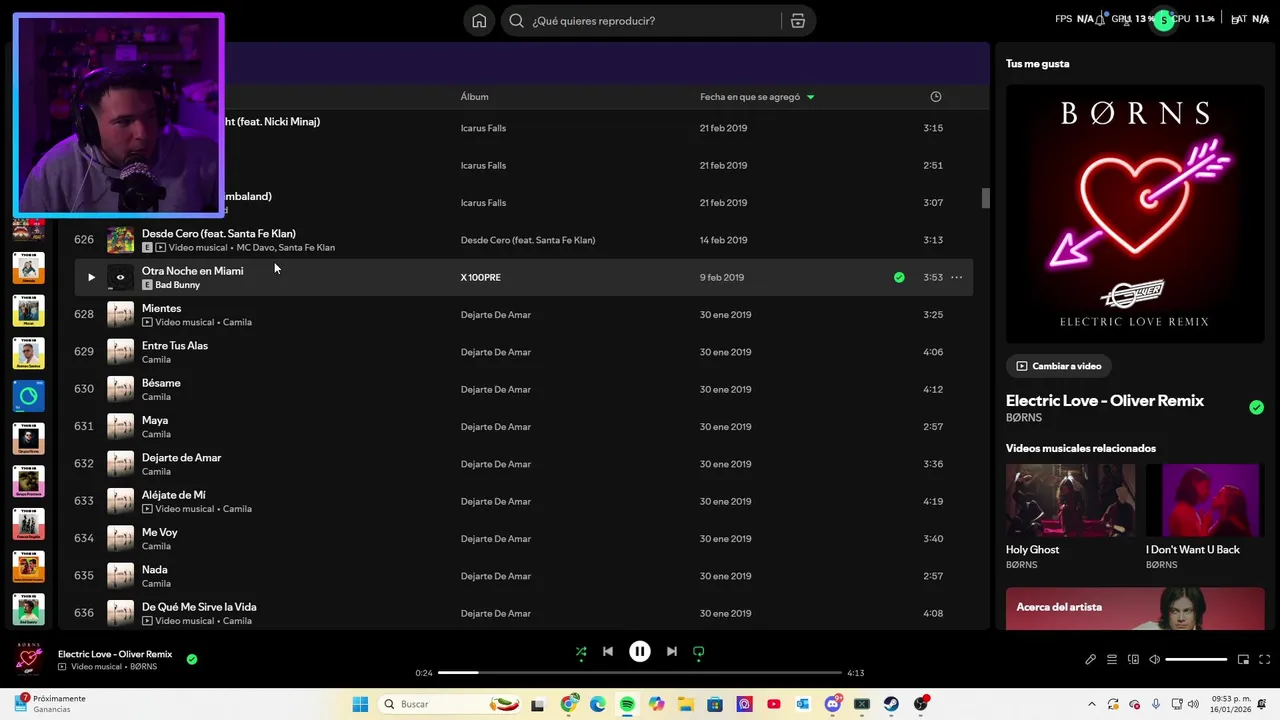Open Windows system volume tray icon
This screenshot has width=1280, height=720.
(x=1193, y=704)
